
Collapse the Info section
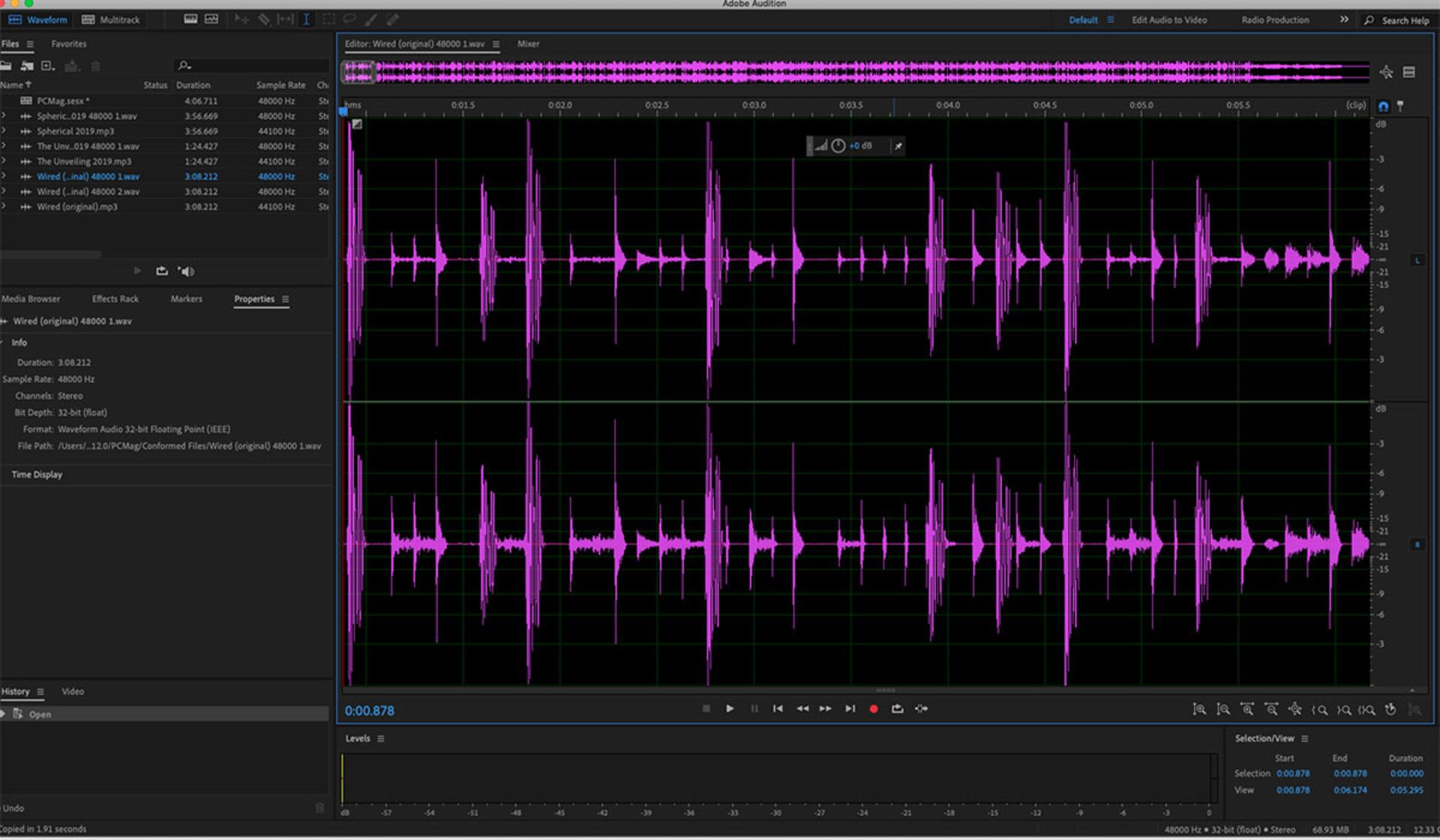(3, 343)
